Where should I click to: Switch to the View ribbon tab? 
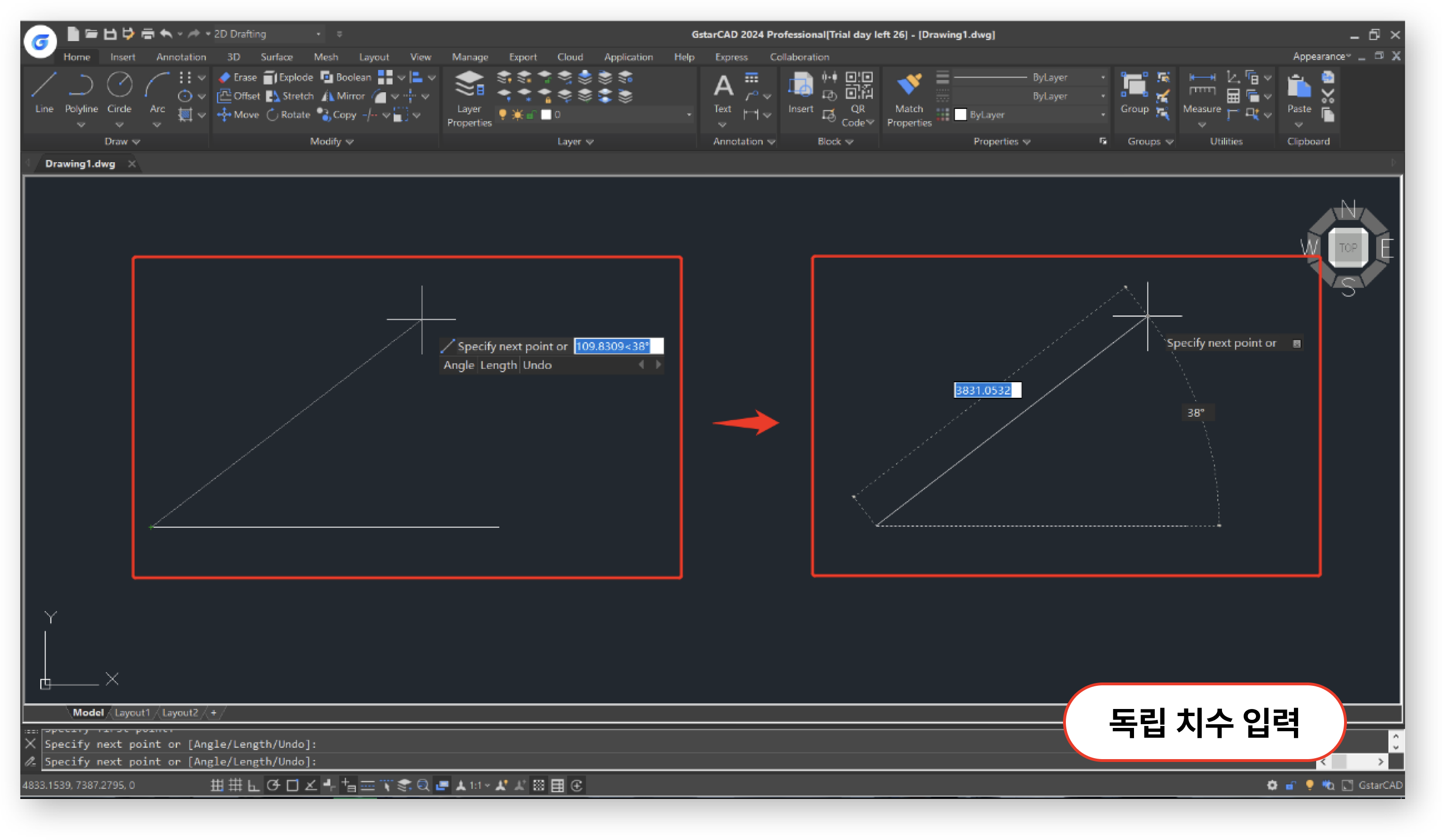421,57
